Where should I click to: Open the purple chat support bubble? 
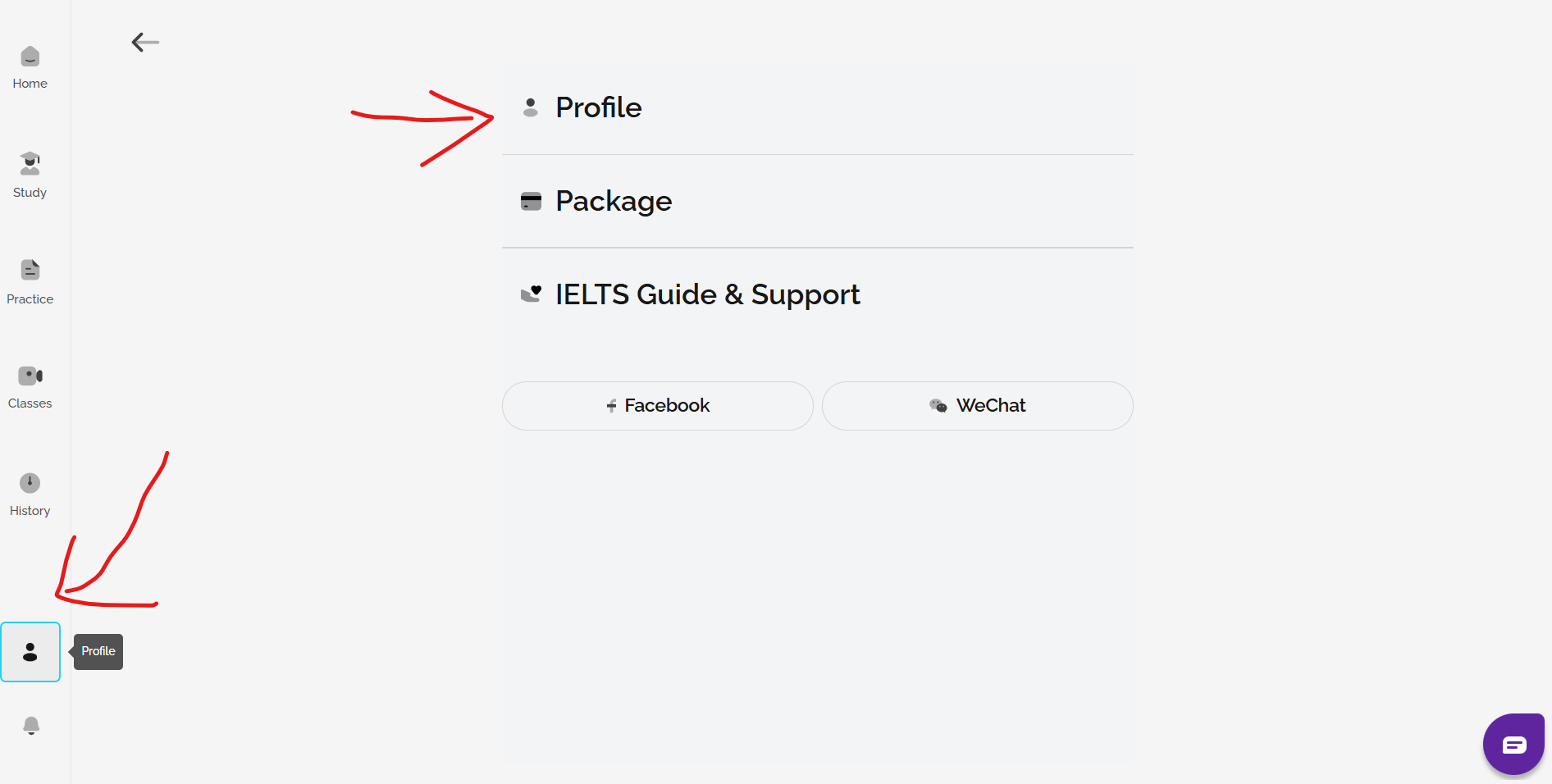click(x=1513, y=745)
